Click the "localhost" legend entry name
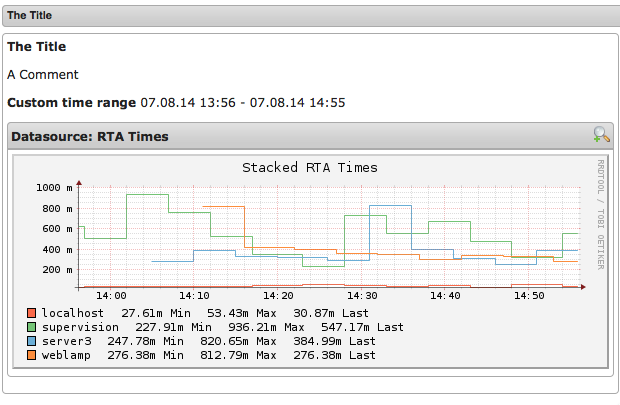620x405 pixels. point(73,313)
